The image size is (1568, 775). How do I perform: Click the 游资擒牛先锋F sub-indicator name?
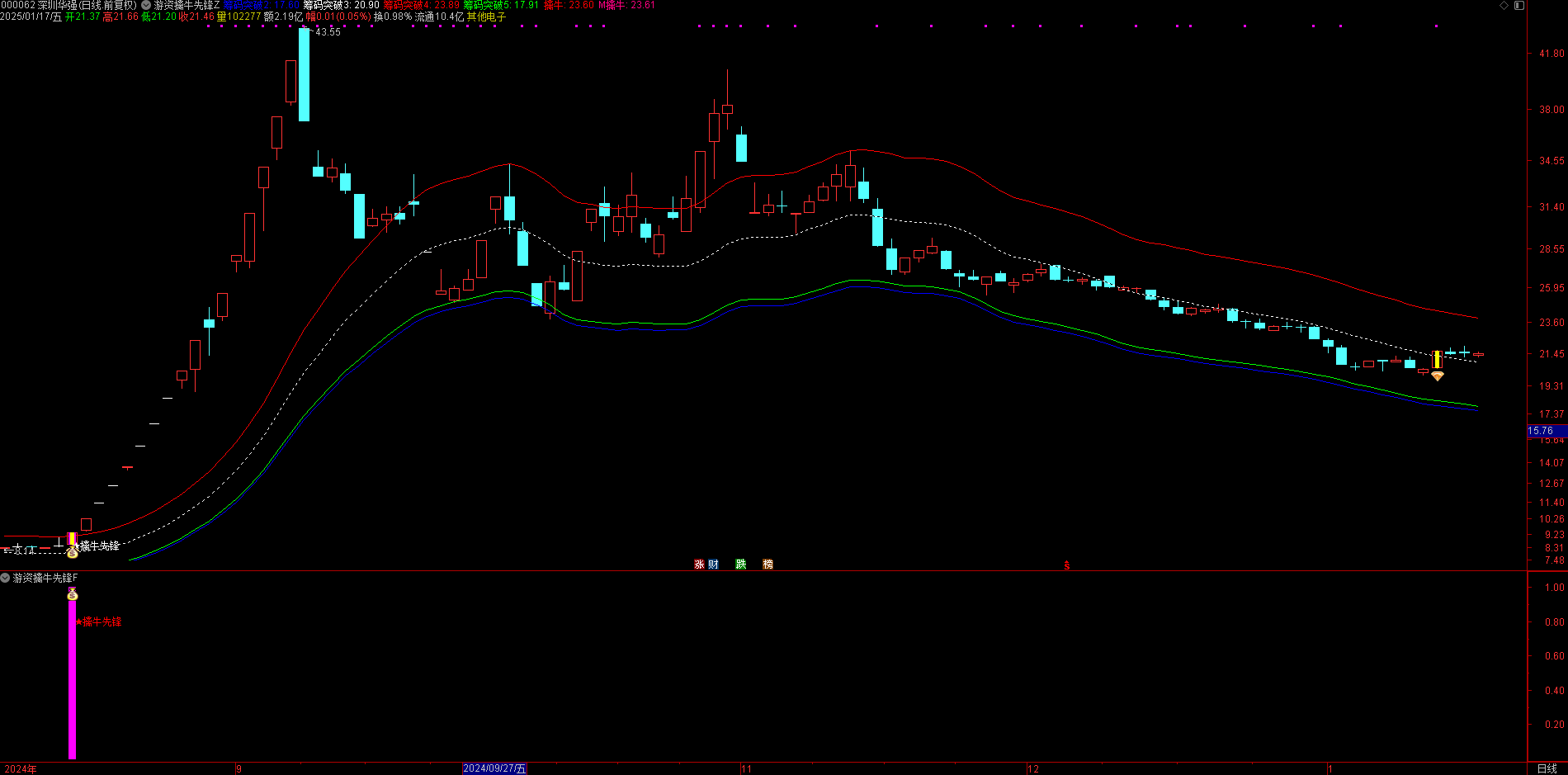point(45,578)
